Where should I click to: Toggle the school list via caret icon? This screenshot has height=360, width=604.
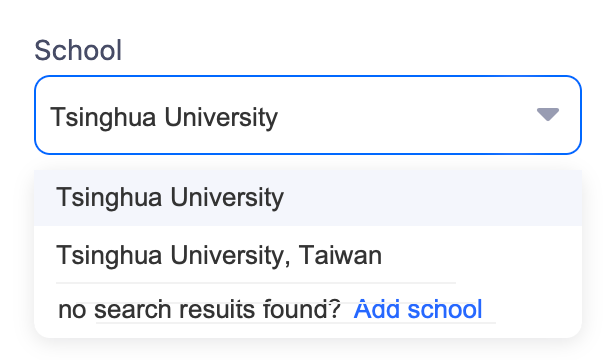(x=547, y=114)
